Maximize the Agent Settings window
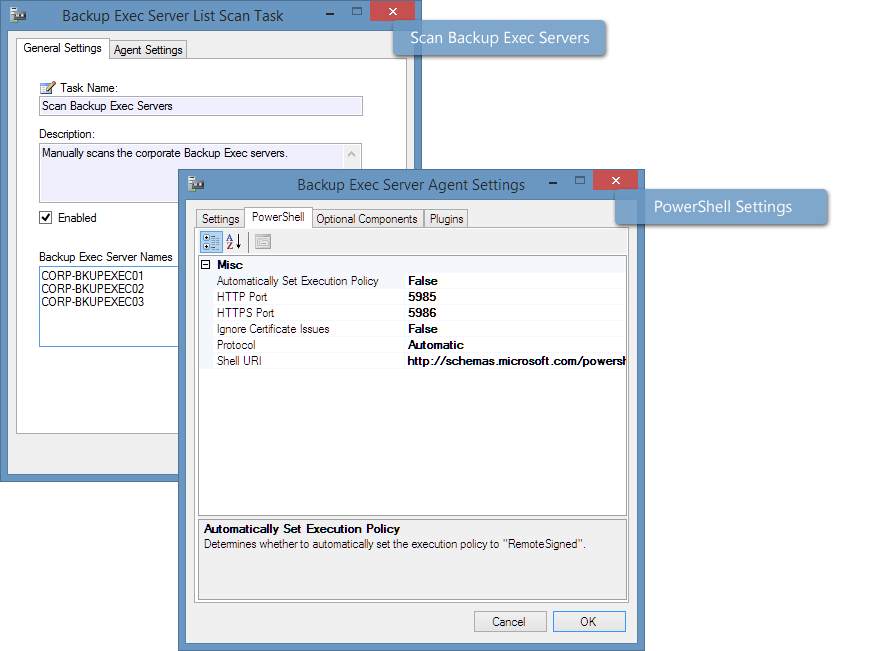 (579, 180)
